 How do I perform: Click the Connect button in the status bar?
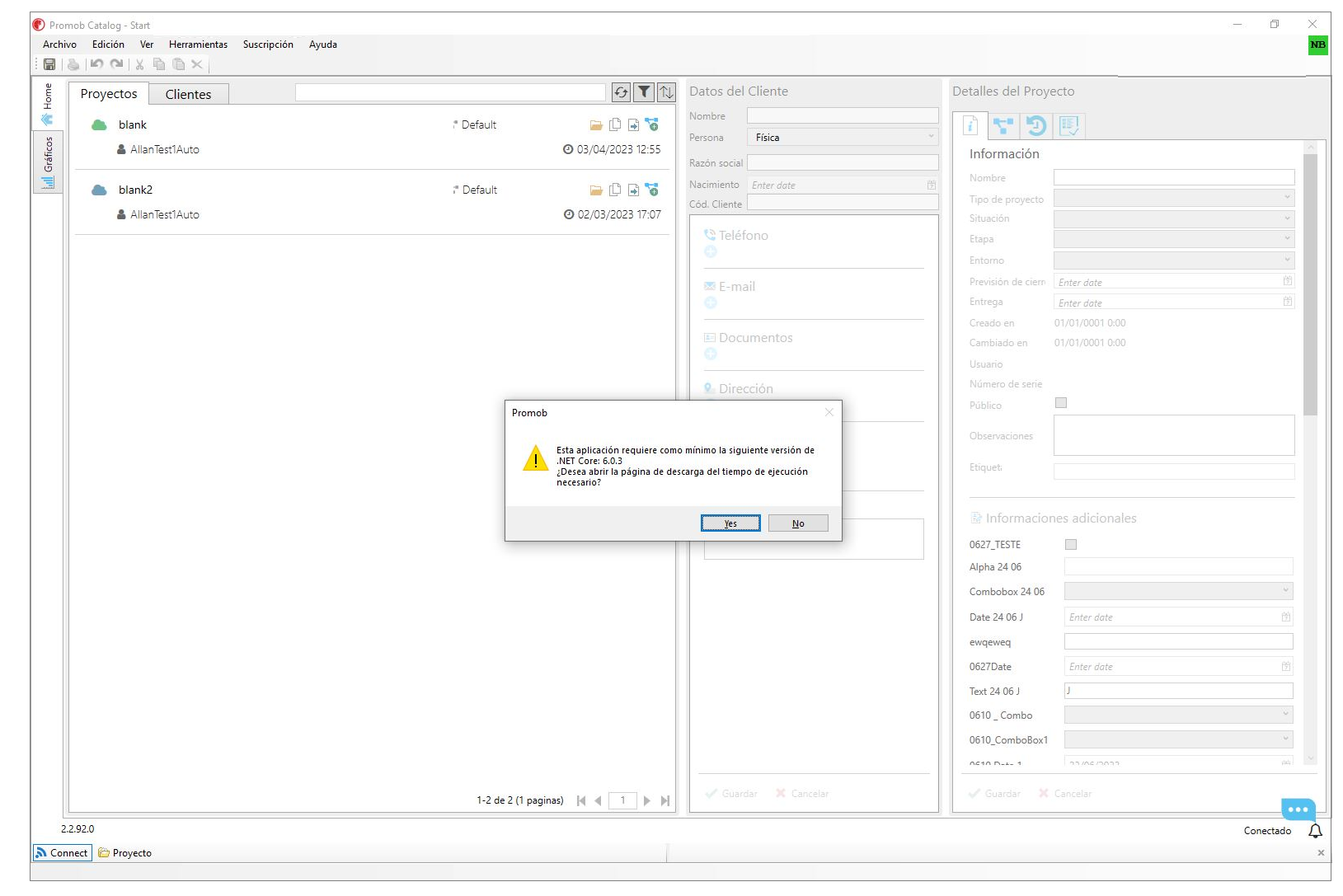point(62,853)
